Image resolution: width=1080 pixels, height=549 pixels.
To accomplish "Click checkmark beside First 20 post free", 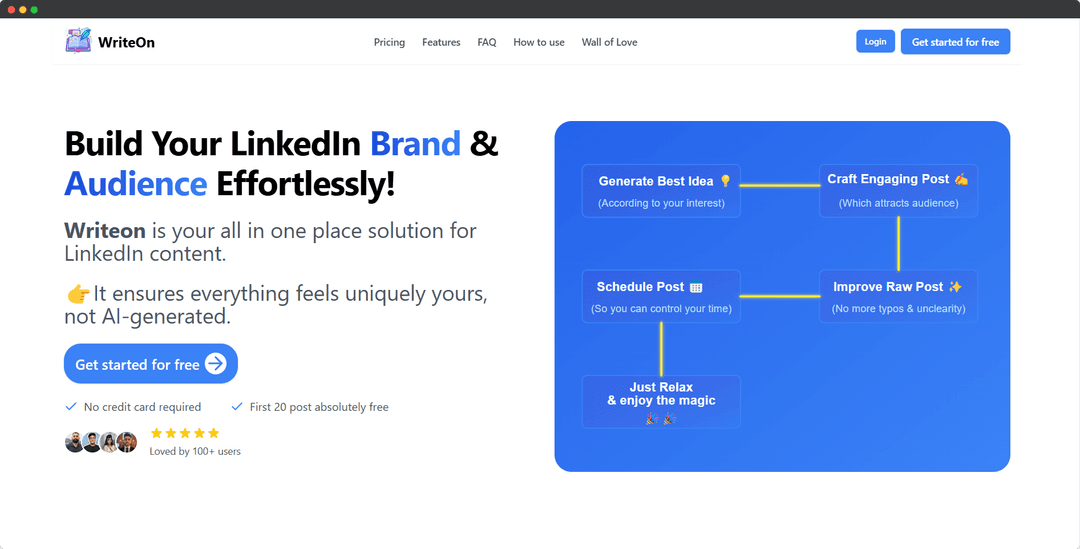I will (x=237, y=407).
